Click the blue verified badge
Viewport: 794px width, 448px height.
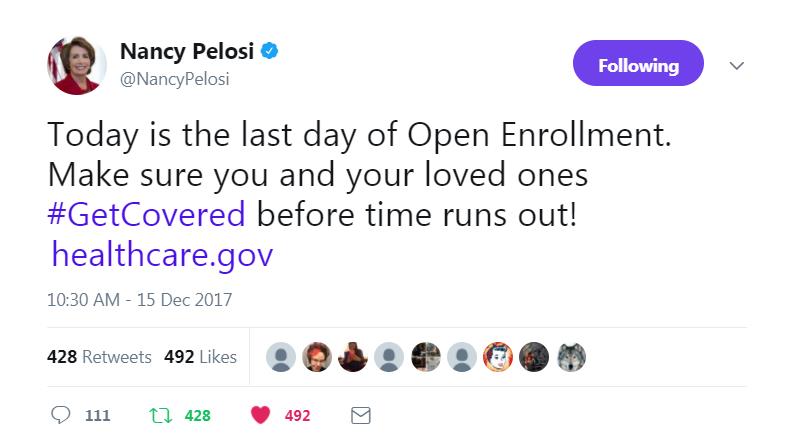[269, 51]
